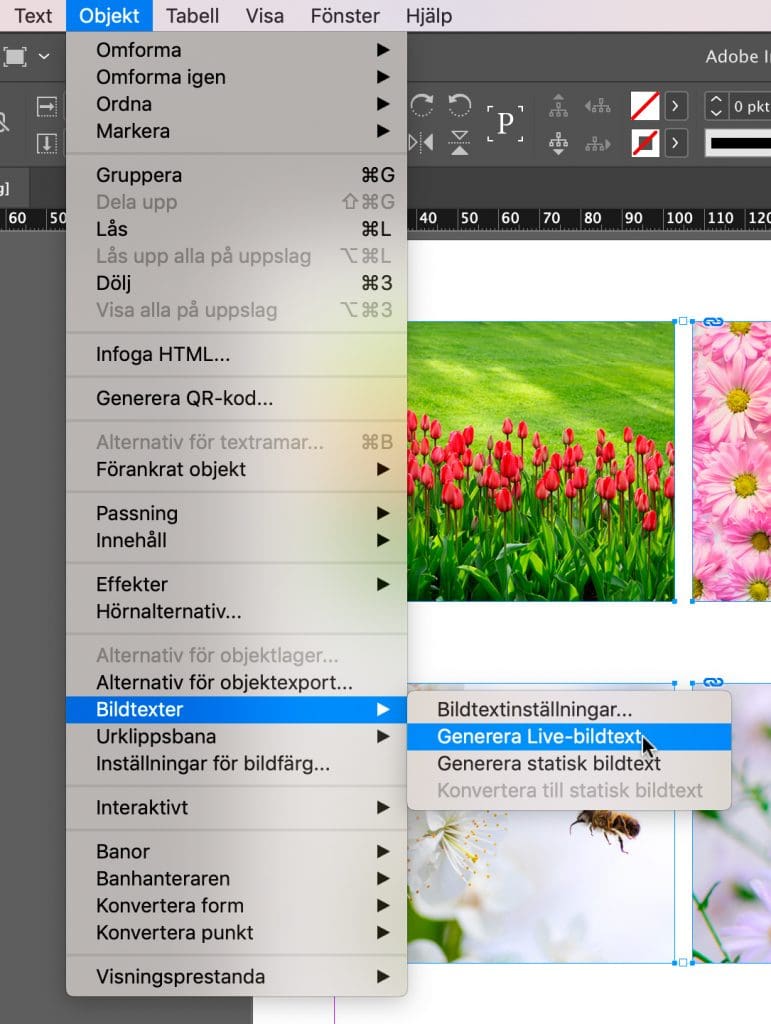Expand the Omforma igen submenu
The image size is (771, 1024).
tap(236, 77)
